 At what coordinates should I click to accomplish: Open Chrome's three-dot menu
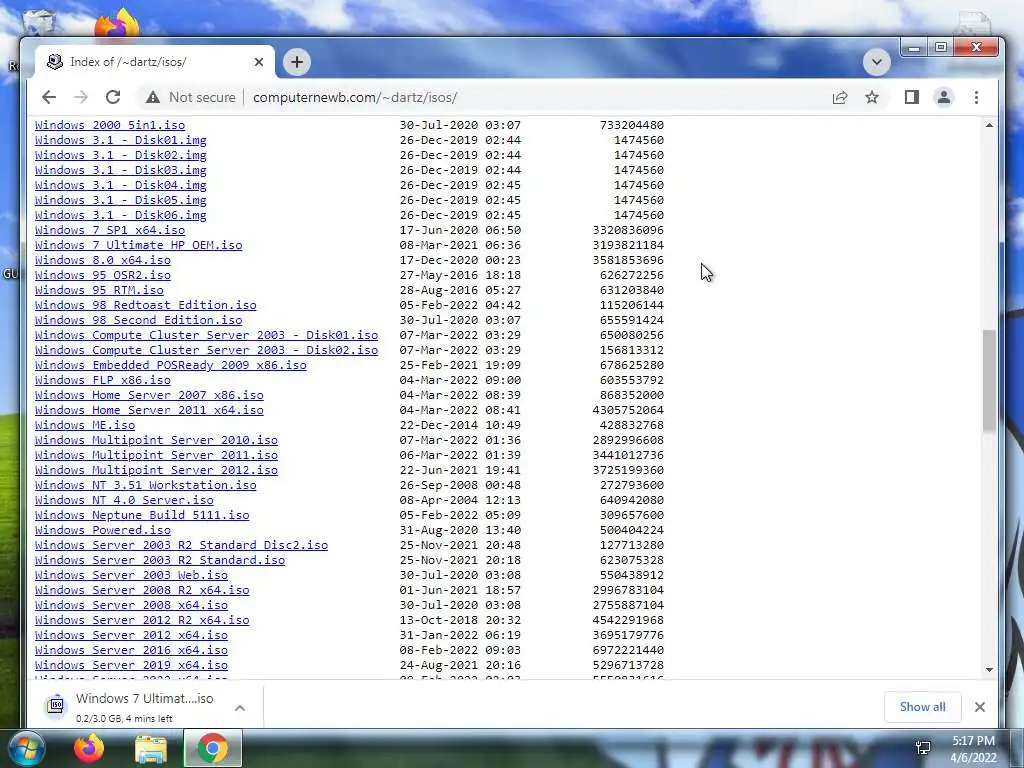pos(976,97)
